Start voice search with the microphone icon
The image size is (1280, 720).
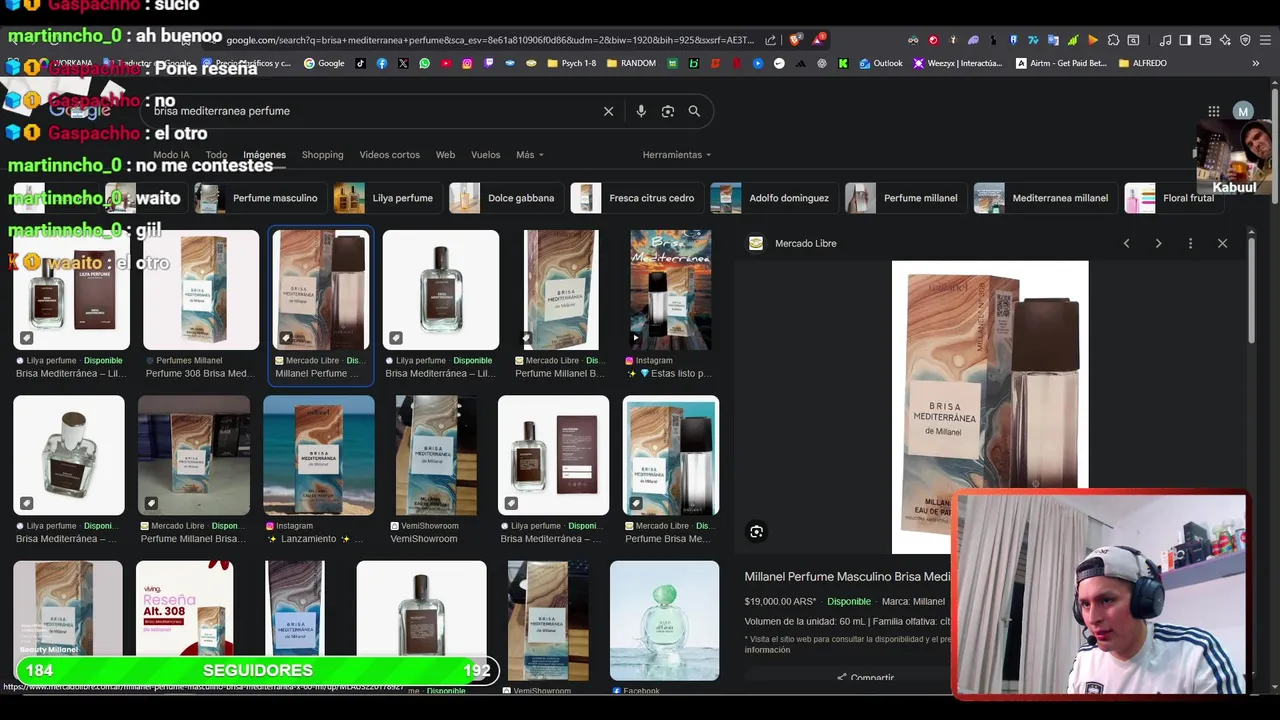[x=641, y=111]
